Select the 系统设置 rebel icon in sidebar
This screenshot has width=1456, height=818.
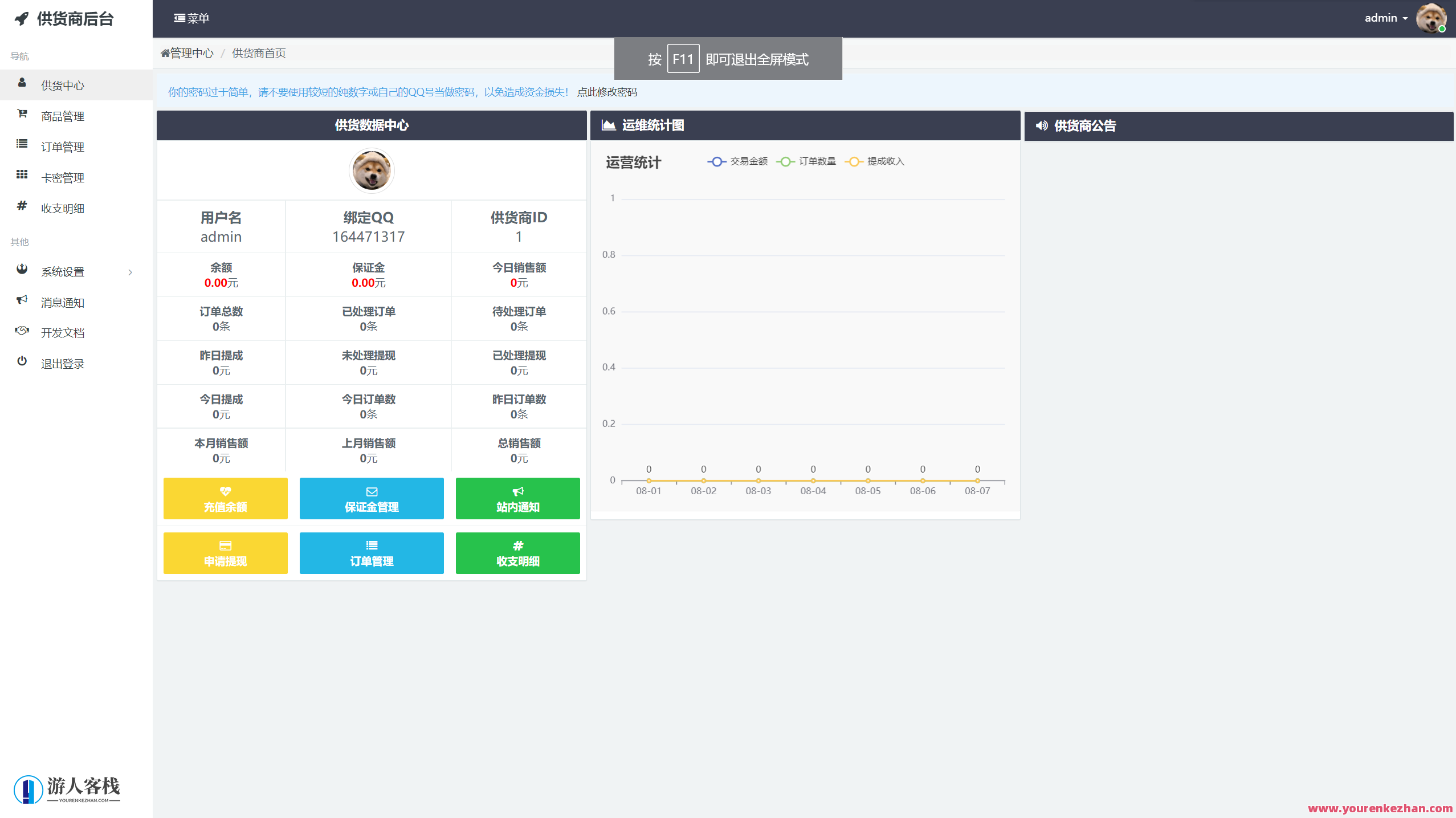click(x=22, y=271)
